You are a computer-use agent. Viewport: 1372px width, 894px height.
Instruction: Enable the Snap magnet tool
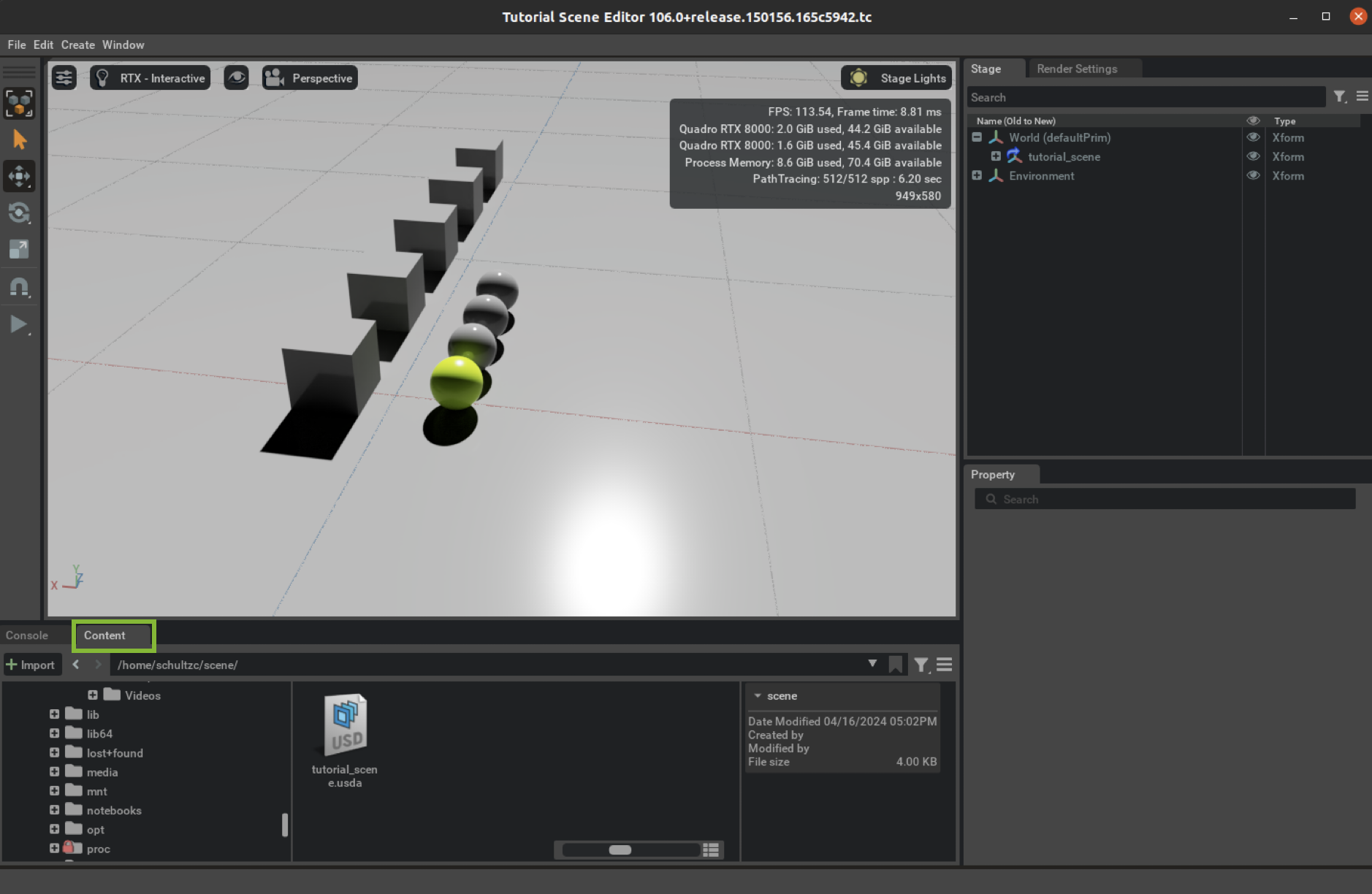[x=19, y=287]
